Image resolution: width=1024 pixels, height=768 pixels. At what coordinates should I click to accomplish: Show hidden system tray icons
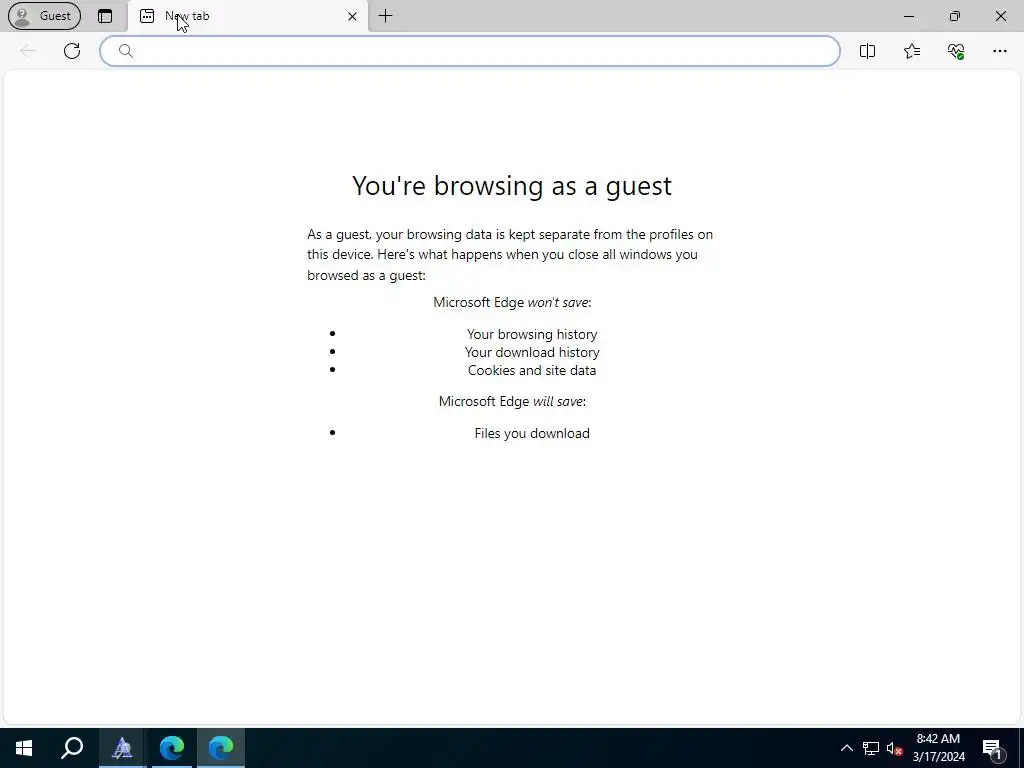click(x=846, y=748)
